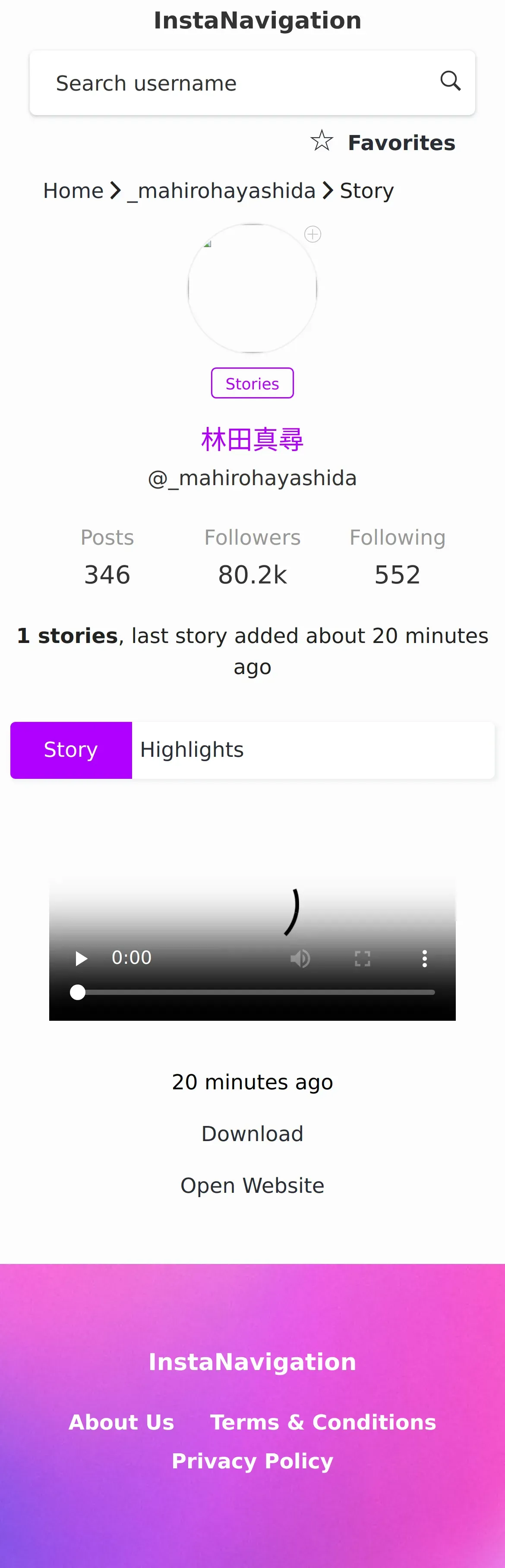
Task: Open Privacy Policy footer link
Action: (252, 1461)
